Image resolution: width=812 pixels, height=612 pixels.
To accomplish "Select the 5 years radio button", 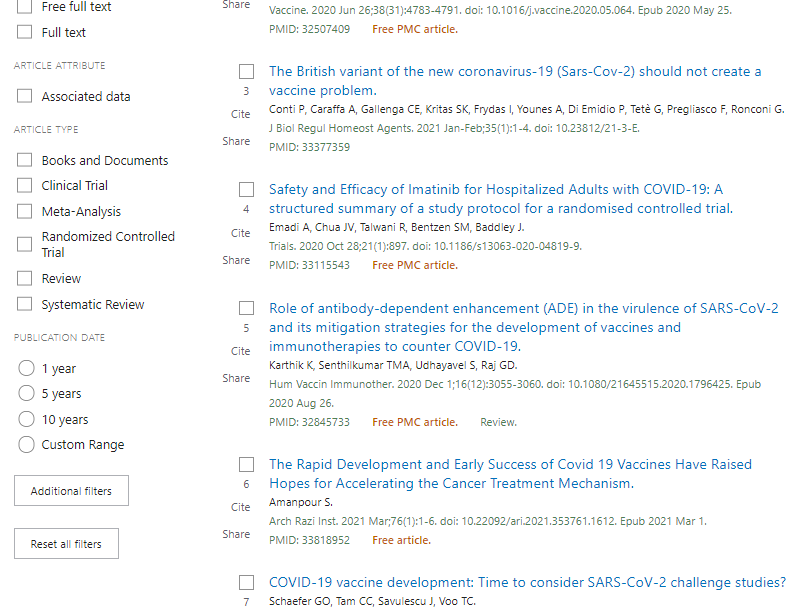I will point(26,394).
